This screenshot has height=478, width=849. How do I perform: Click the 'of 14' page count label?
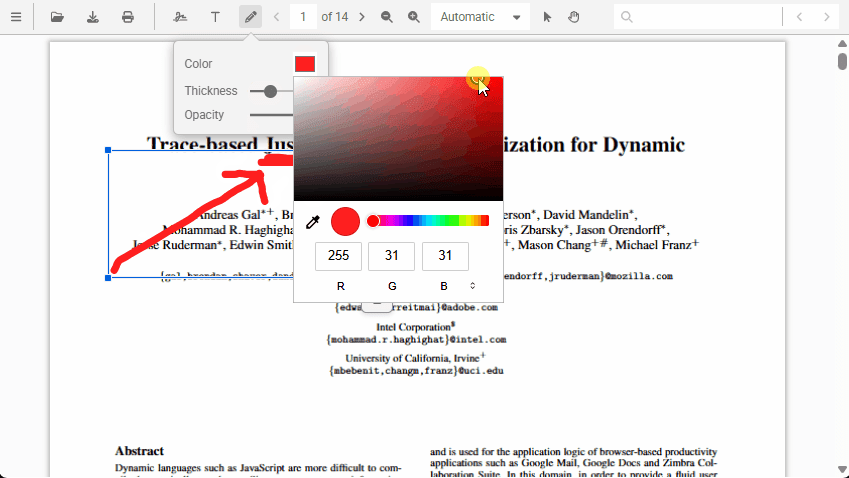coord(334,17)
